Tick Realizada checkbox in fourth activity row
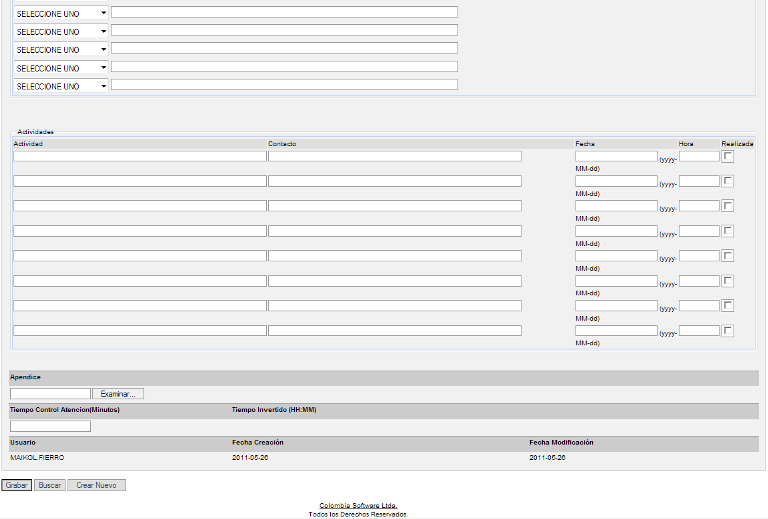The width and height of the screenshot is (768, 519). tap(728, 231)
